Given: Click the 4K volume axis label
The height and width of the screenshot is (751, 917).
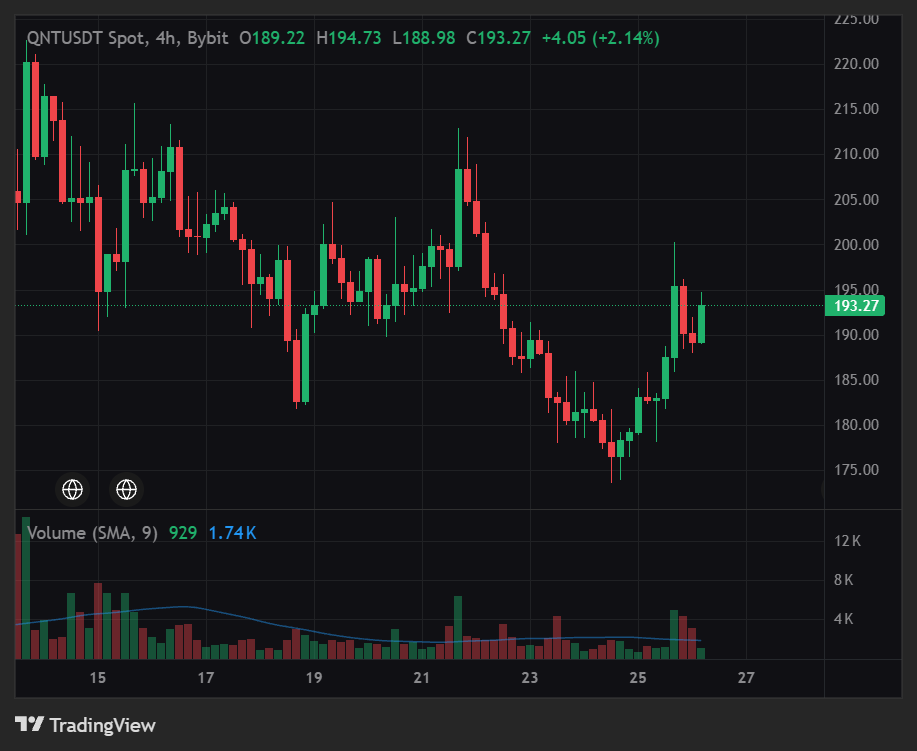Looking at the screenshot, I should 843,619.
